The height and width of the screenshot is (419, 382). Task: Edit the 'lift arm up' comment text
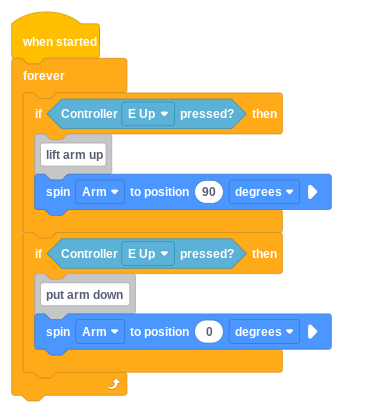[x=73, y=155]
